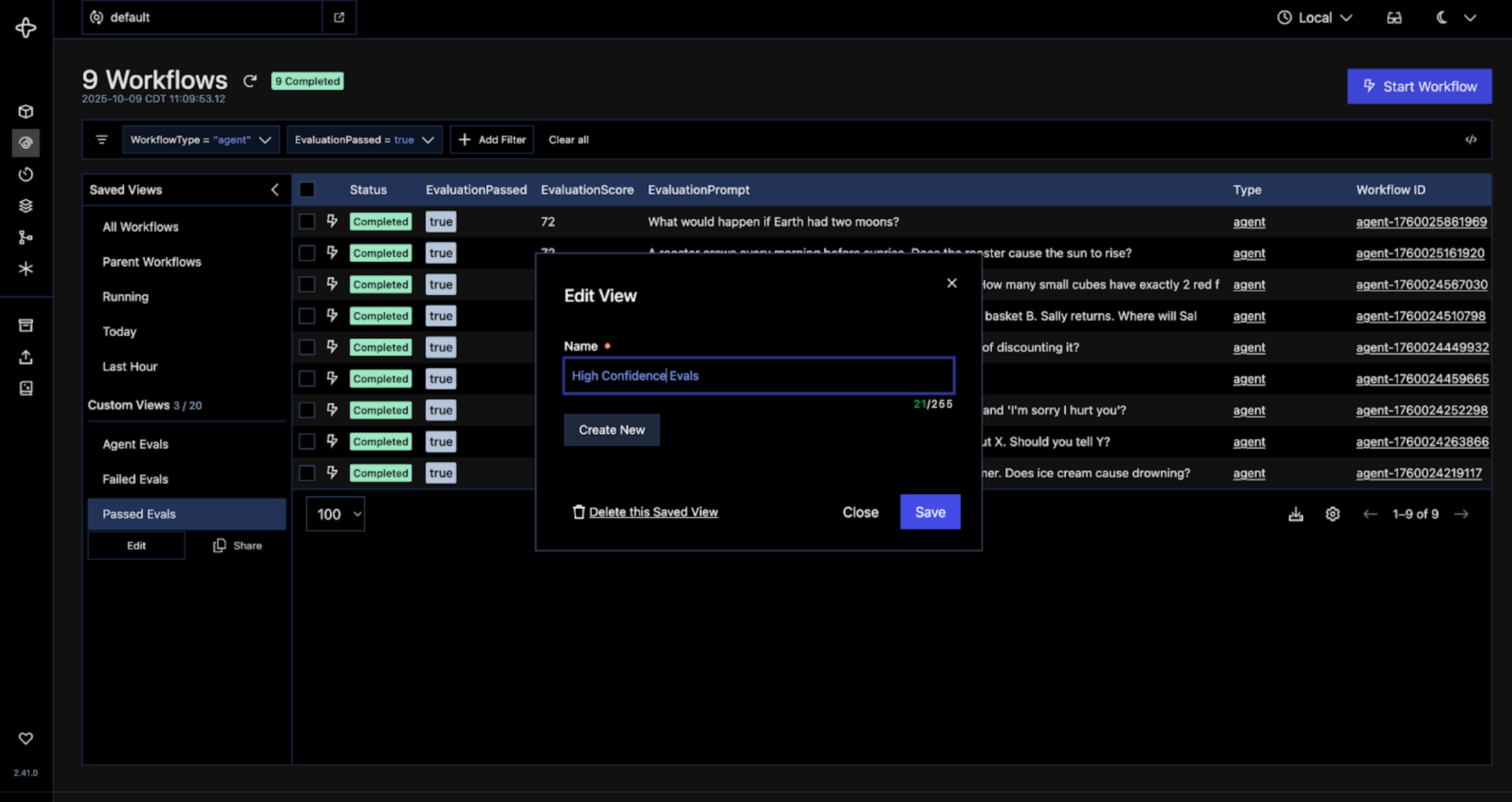Viewport: 1512px width, 802px height.
Task: Click the download workflows icon
Action: 1295,514
